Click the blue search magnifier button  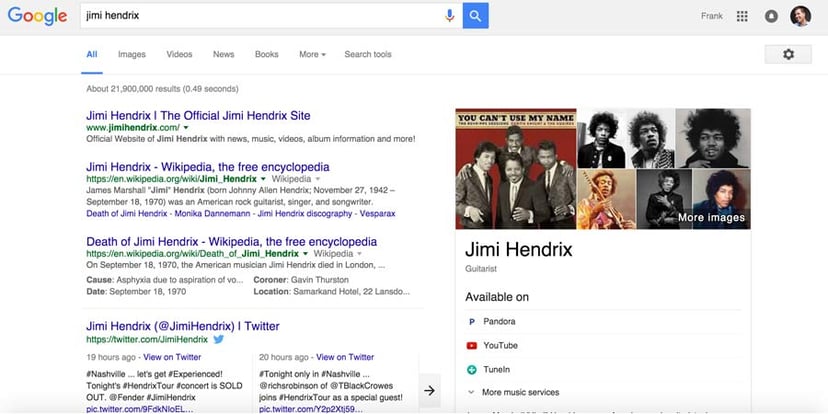coord(475,16)
